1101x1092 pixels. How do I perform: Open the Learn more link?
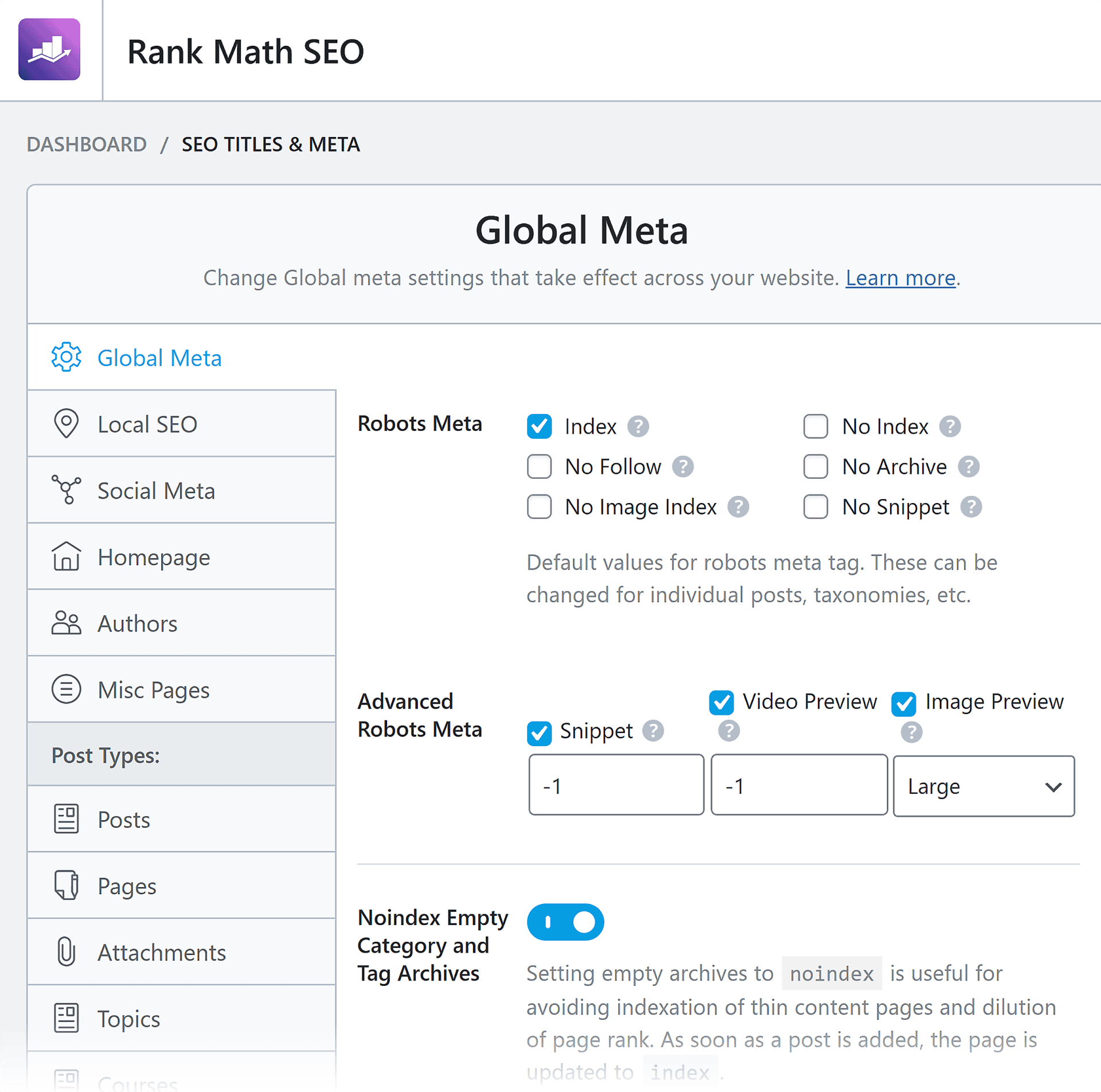coord(899,278)
